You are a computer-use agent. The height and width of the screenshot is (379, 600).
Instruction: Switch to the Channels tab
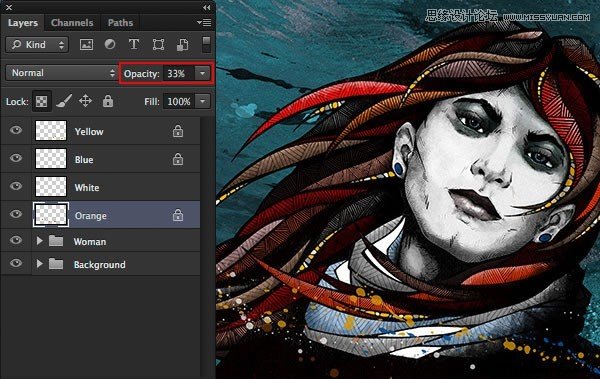point(72,23)
